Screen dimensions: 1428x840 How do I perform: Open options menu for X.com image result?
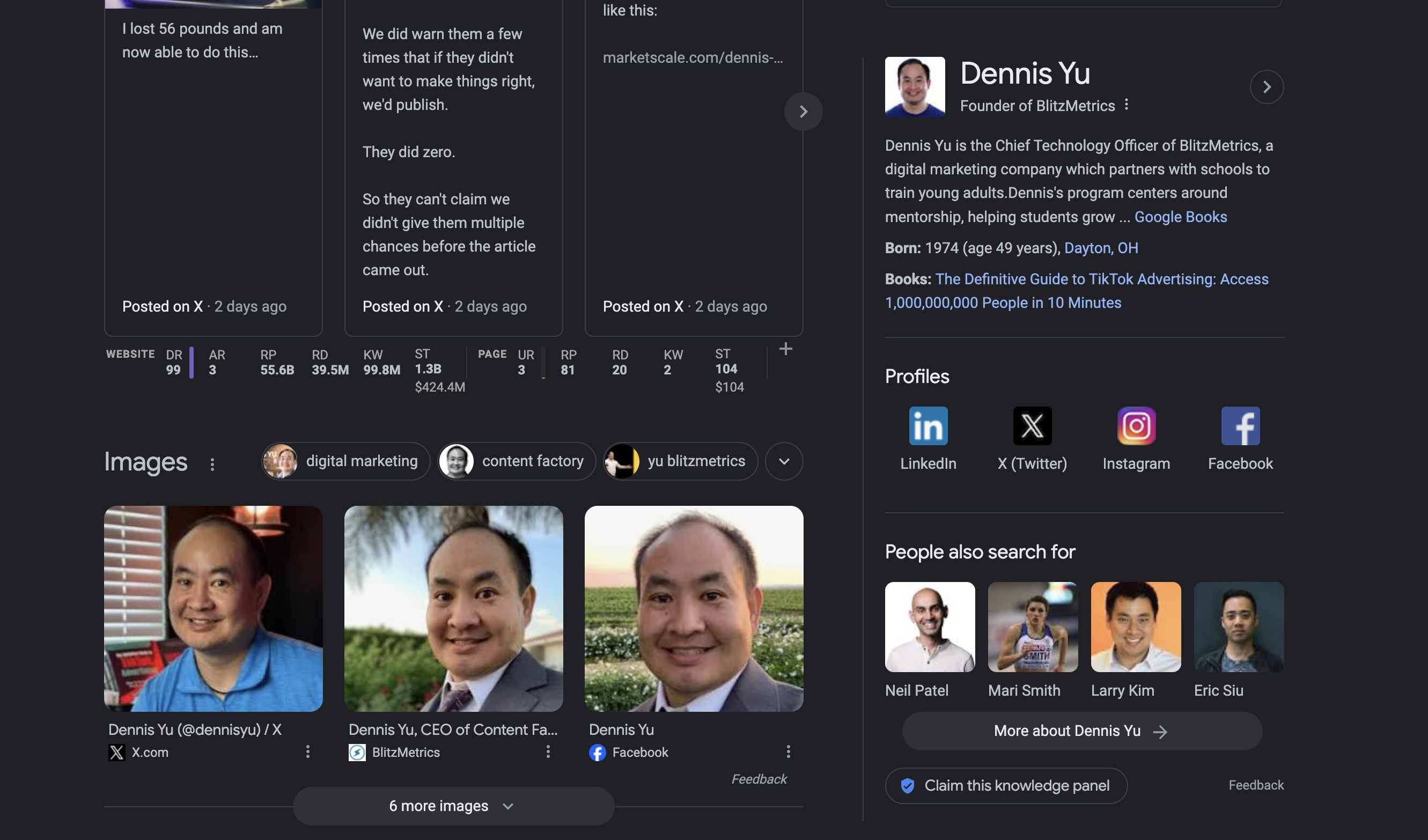[308, 751]
